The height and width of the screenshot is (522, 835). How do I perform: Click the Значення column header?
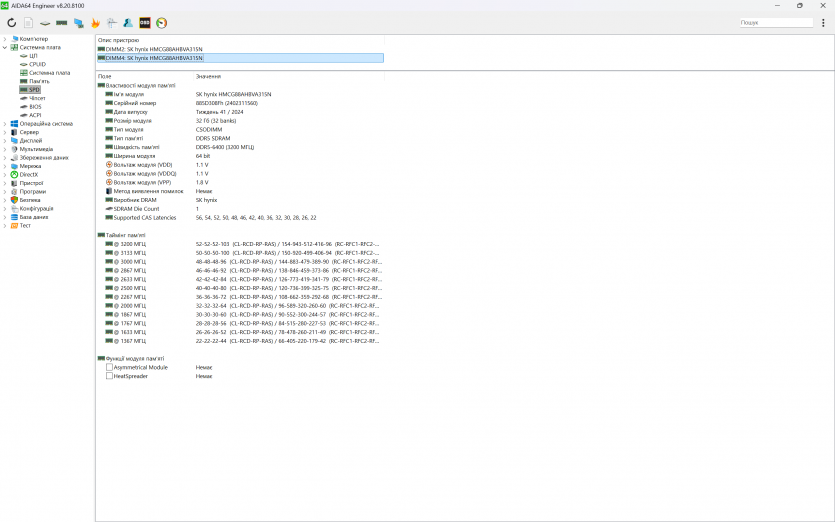[208, 76]
